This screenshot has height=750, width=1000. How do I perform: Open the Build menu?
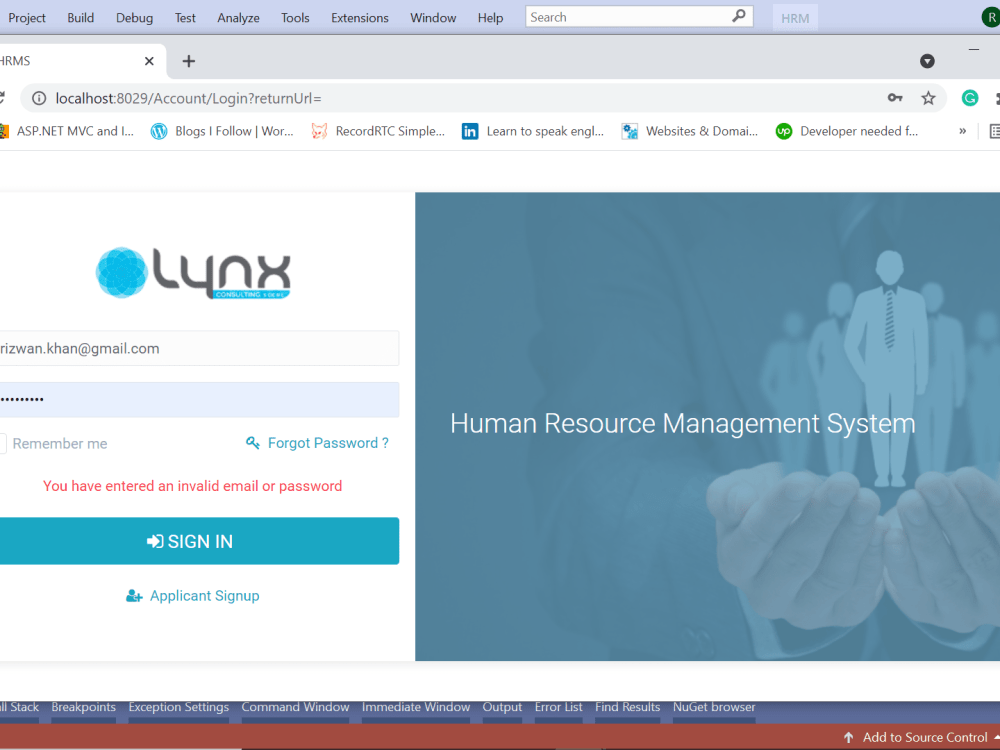click(80, 18)
